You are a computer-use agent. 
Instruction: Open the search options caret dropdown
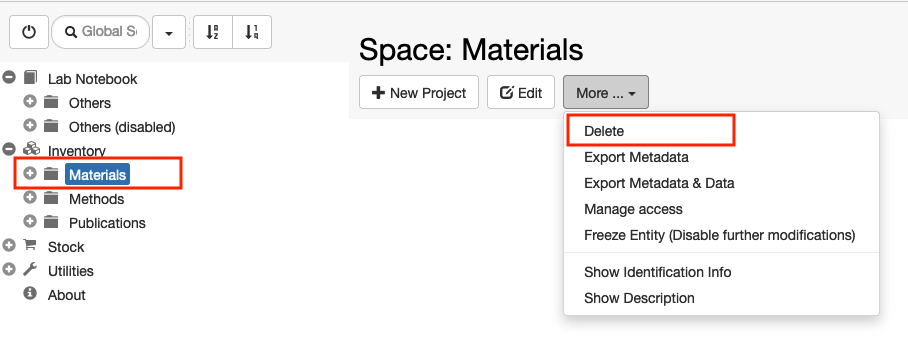coord(169,32)
